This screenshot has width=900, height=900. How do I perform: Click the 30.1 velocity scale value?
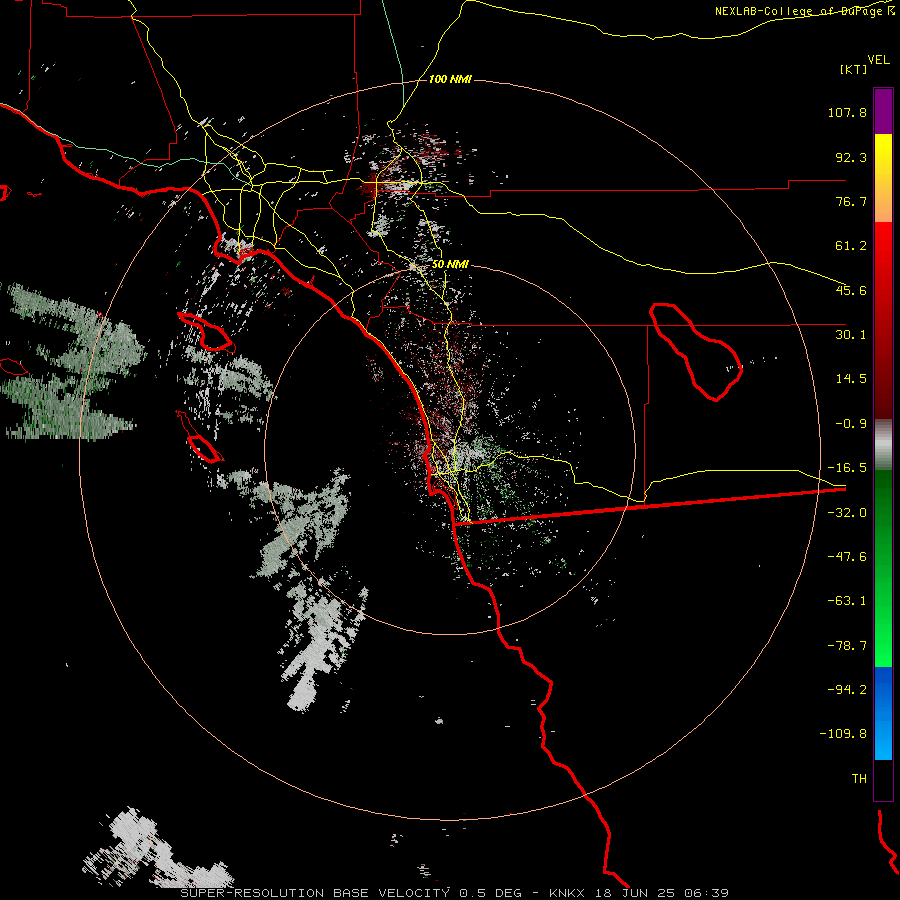click(x=851, y=335)
